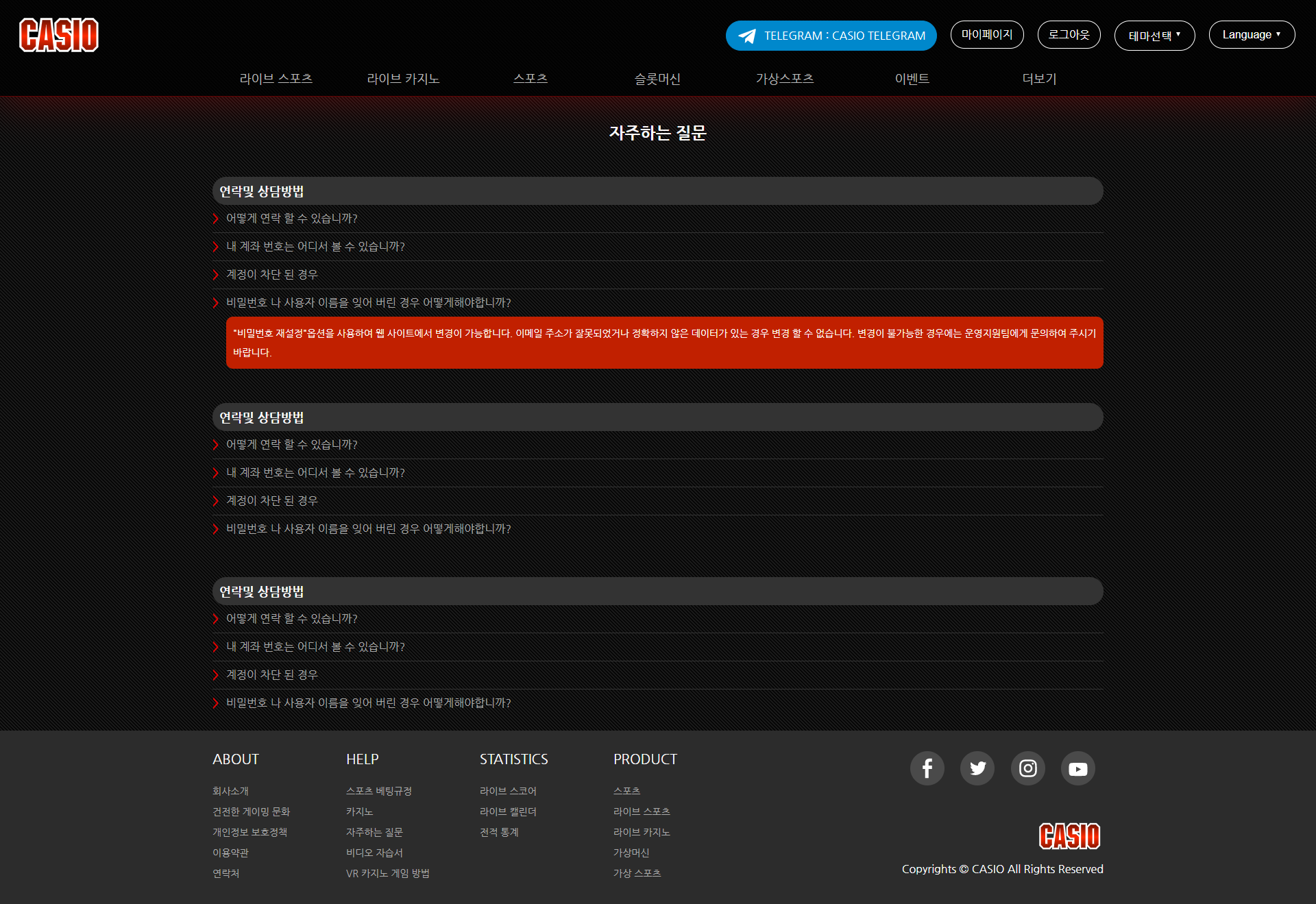
Task: Expand 계정이 차단 된 경우 in the third section
Action: [x=271, y=675]
